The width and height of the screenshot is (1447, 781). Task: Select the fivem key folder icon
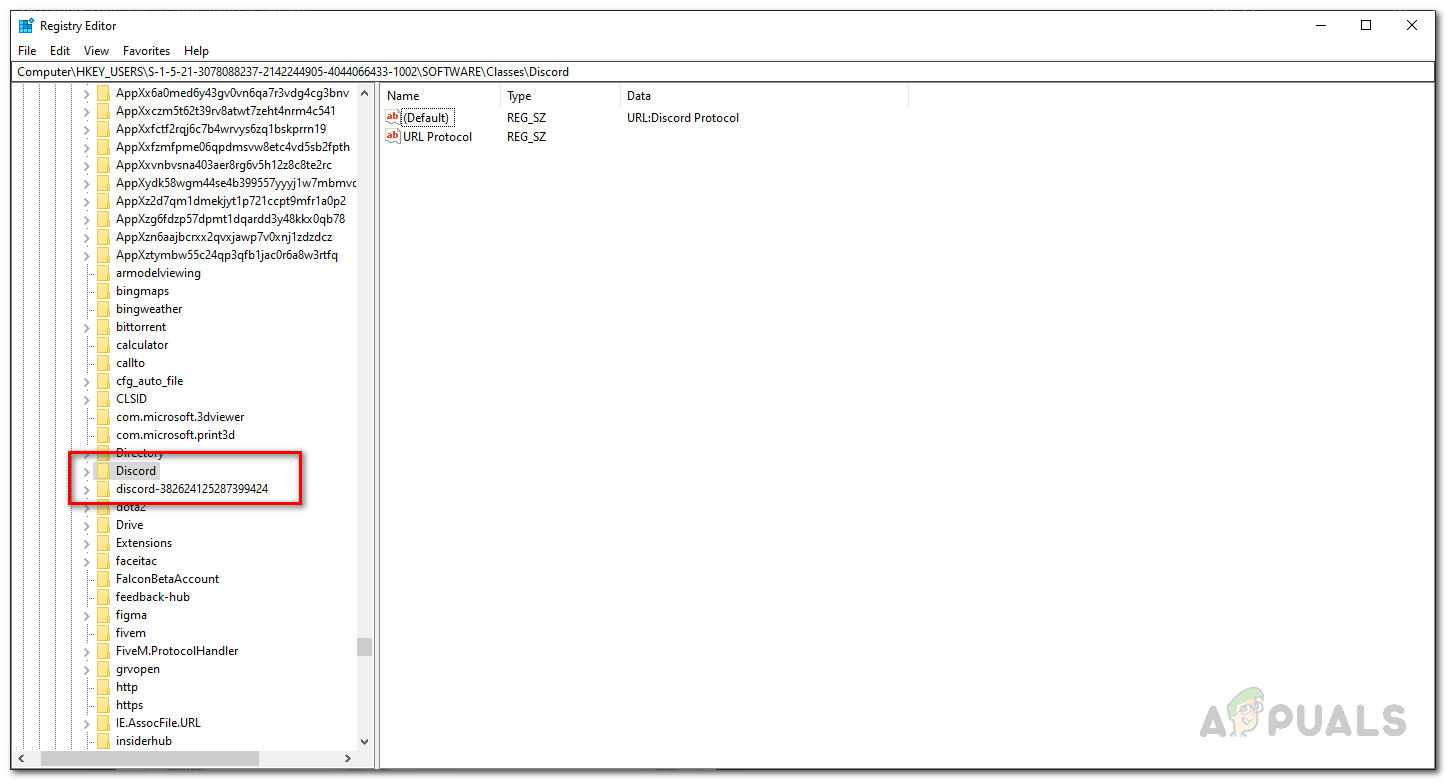click(x=102, y=633)
